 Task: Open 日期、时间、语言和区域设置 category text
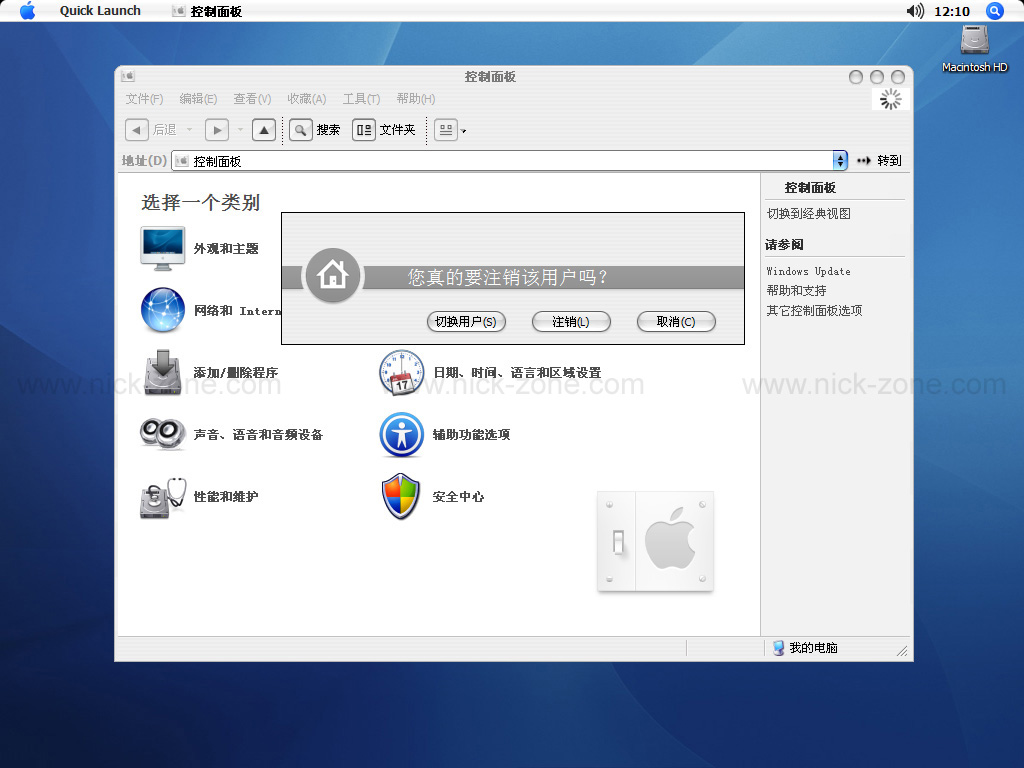[x=517, y=373]
